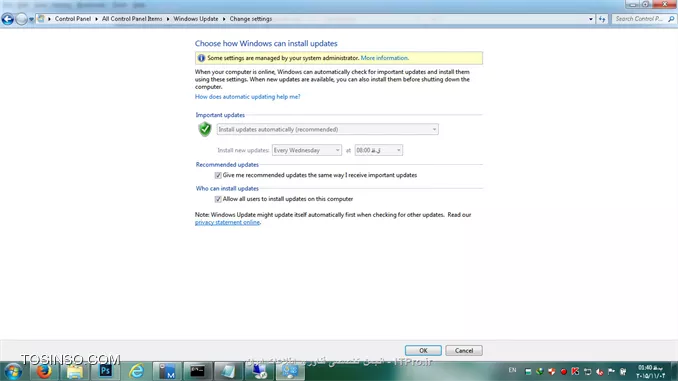The height and width of the screenshot is (381, 678).
Task: Click the red circle recording tray icon
Action: click(563, 371)
